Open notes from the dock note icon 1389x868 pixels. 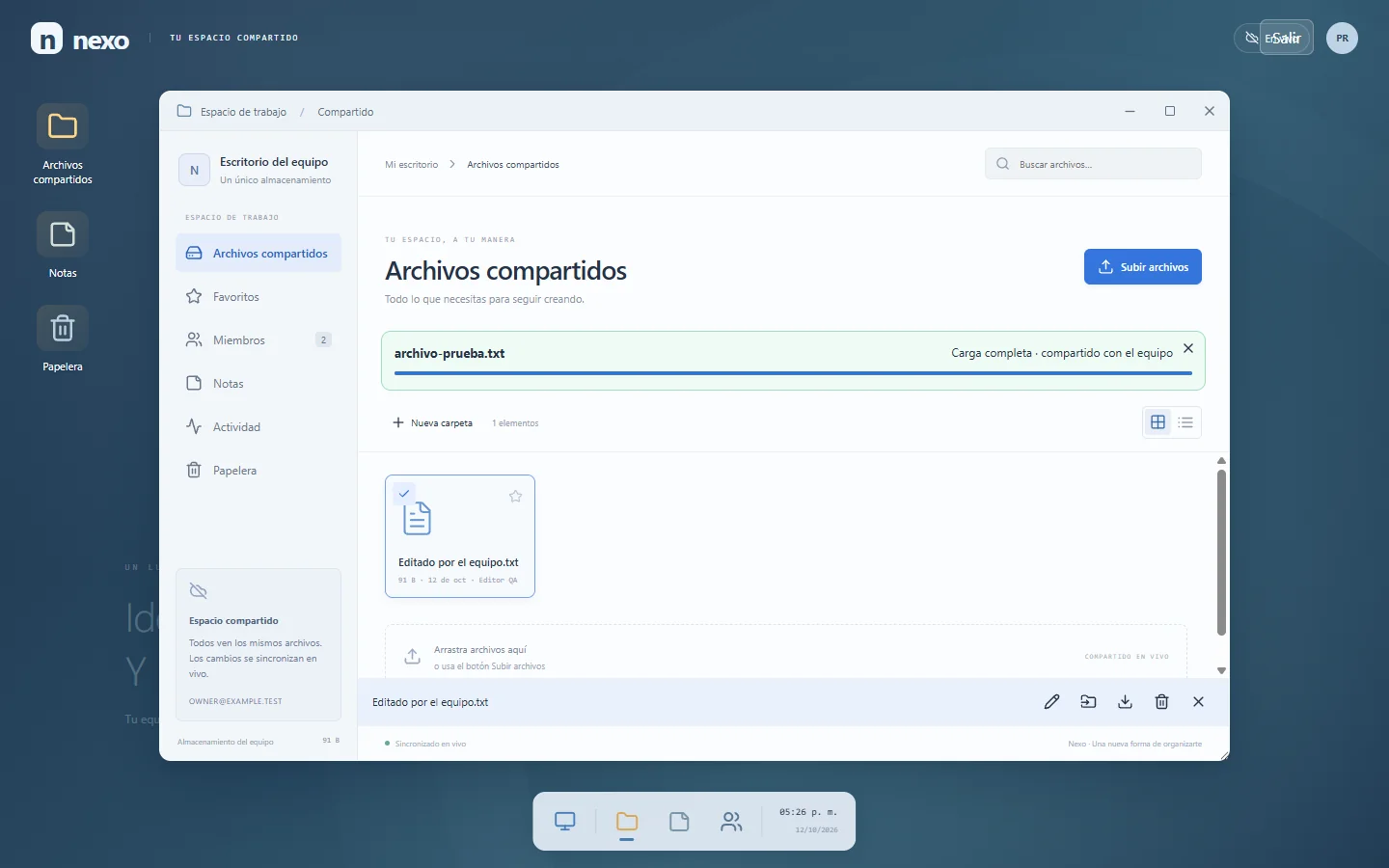(679, 822)
